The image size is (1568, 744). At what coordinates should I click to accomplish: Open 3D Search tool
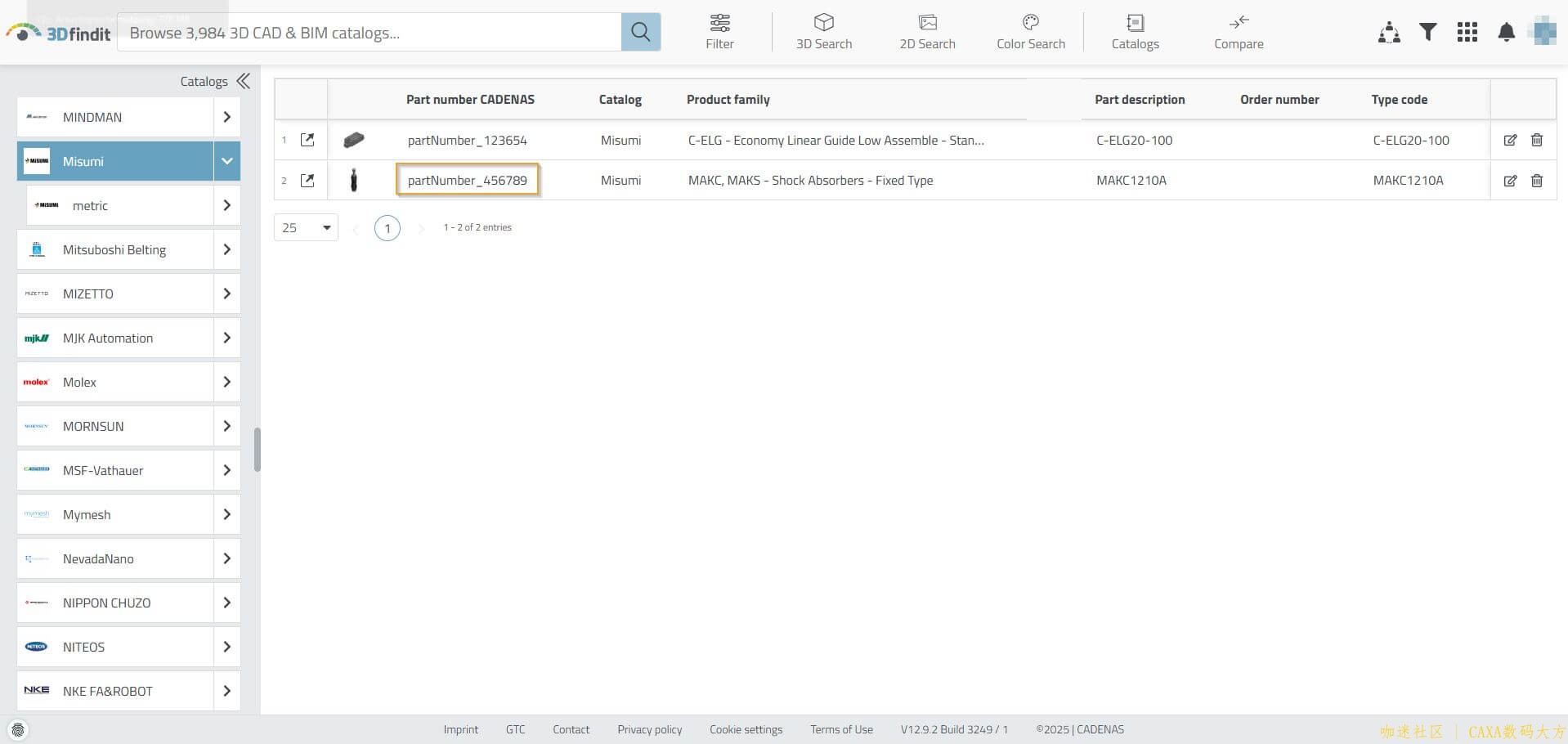click(x=823, y=32)
